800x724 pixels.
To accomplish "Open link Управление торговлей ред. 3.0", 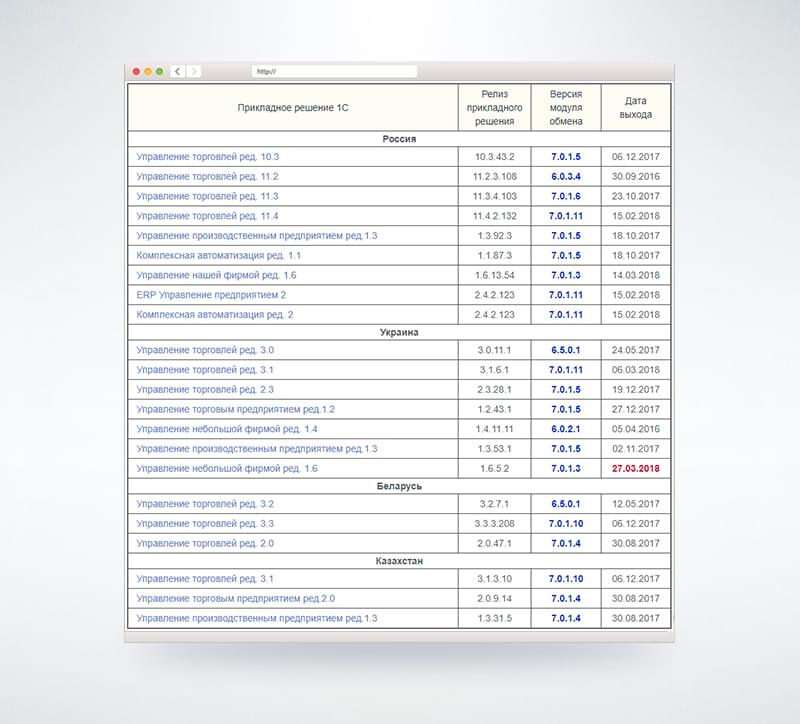I will click(205, 350).
